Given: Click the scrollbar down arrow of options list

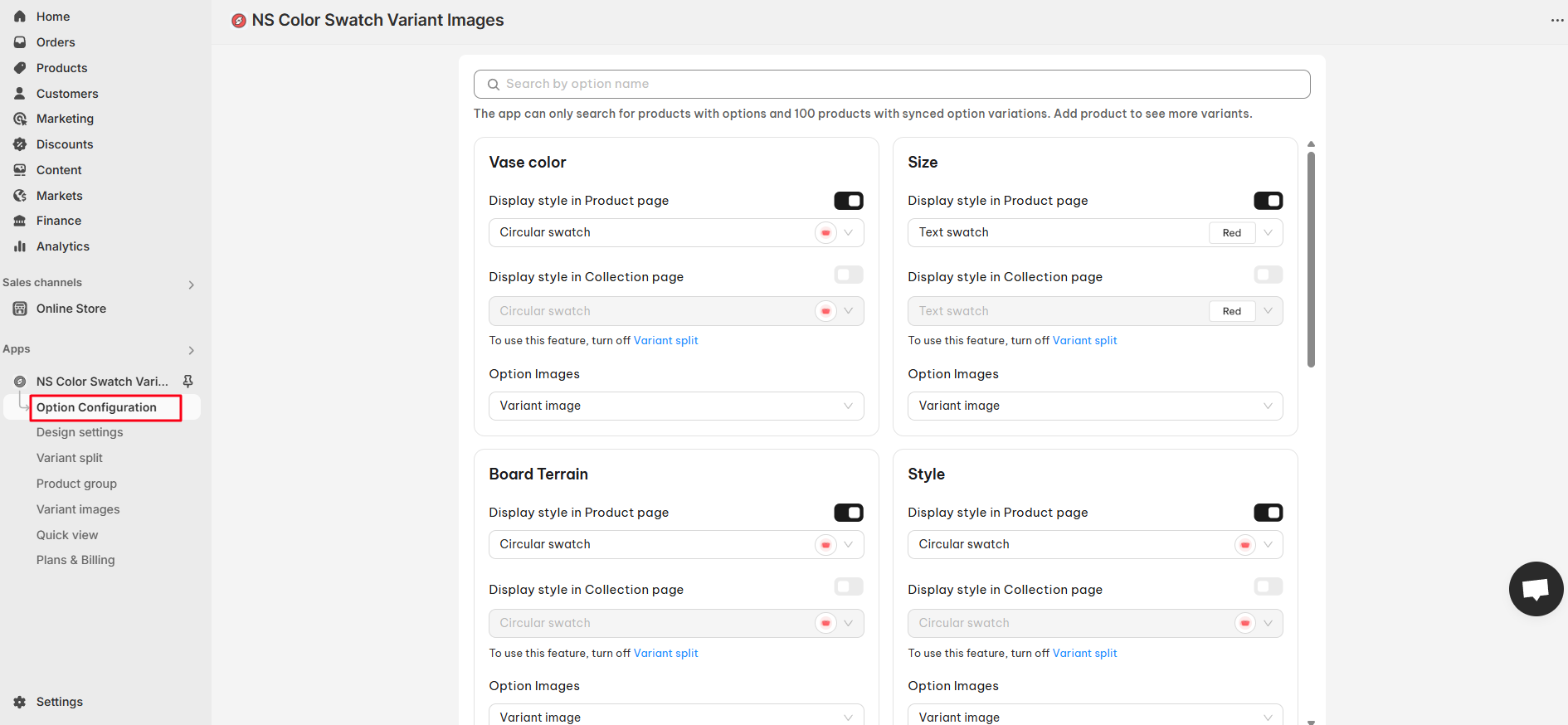Looking at the screenshot, I should coord(1311,722).
